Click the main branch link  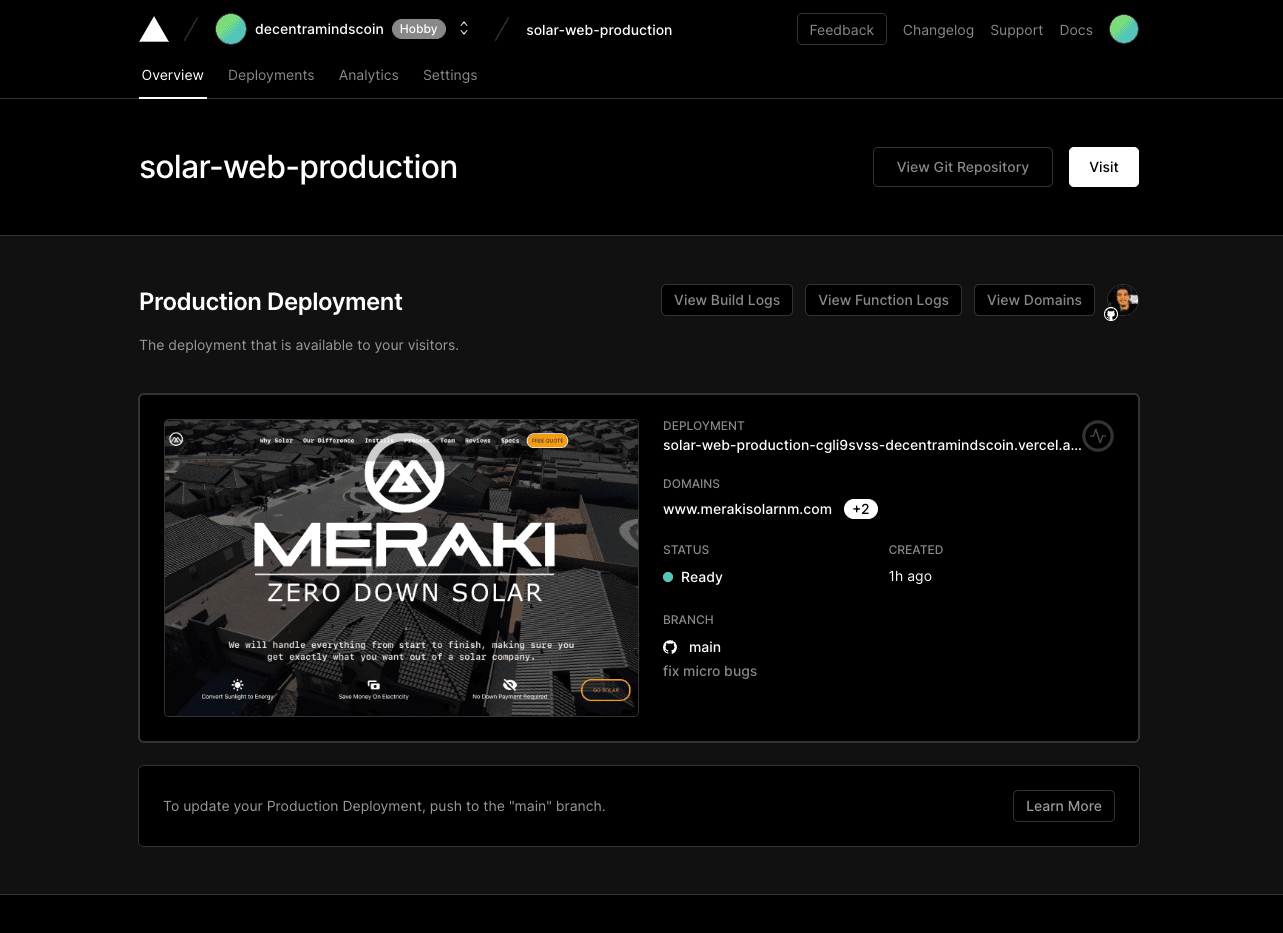pos(705,647)
